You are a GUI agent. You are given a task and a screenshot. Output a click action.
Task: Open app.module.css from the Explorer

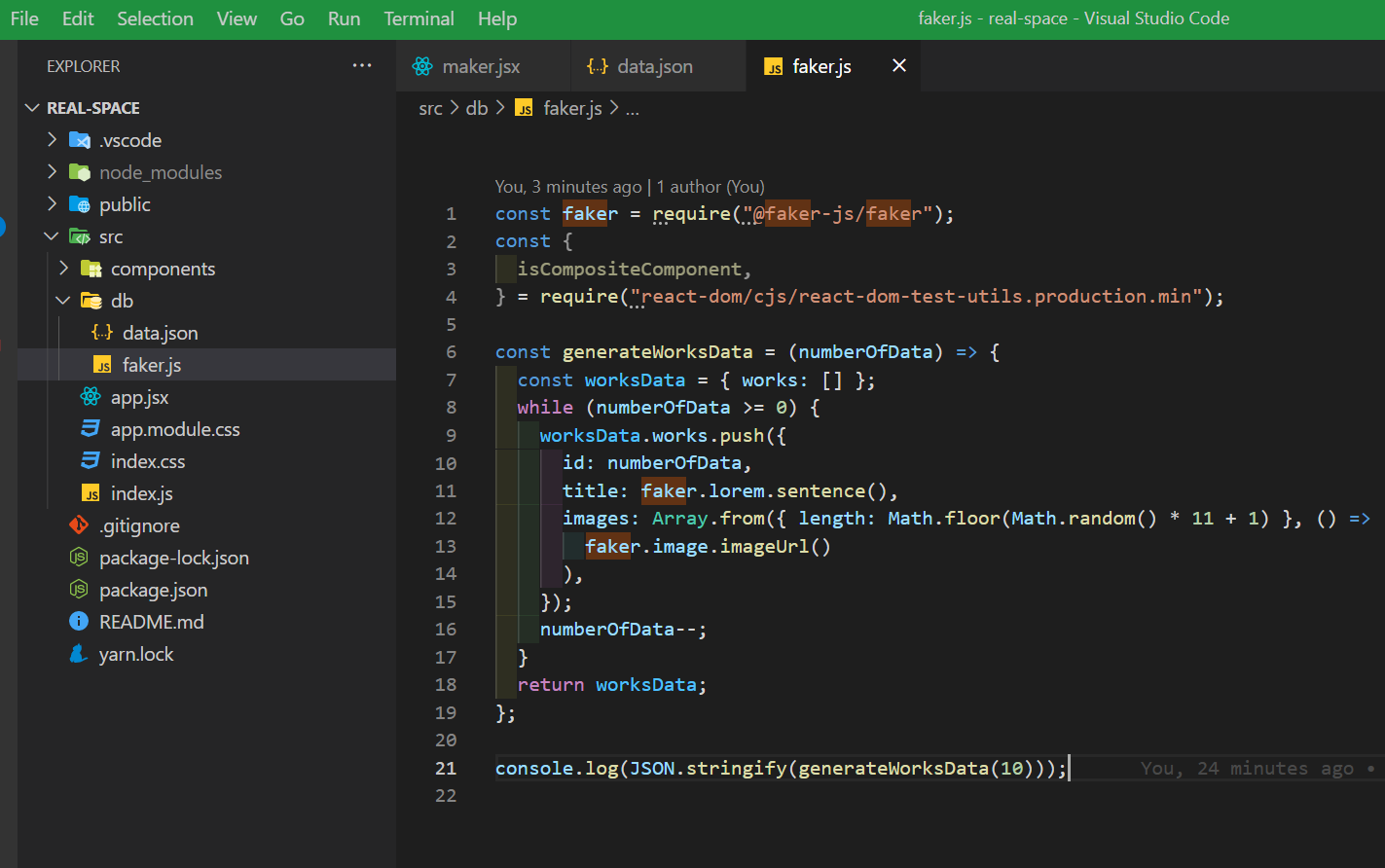pyautogui.click(x=175, y=429)
